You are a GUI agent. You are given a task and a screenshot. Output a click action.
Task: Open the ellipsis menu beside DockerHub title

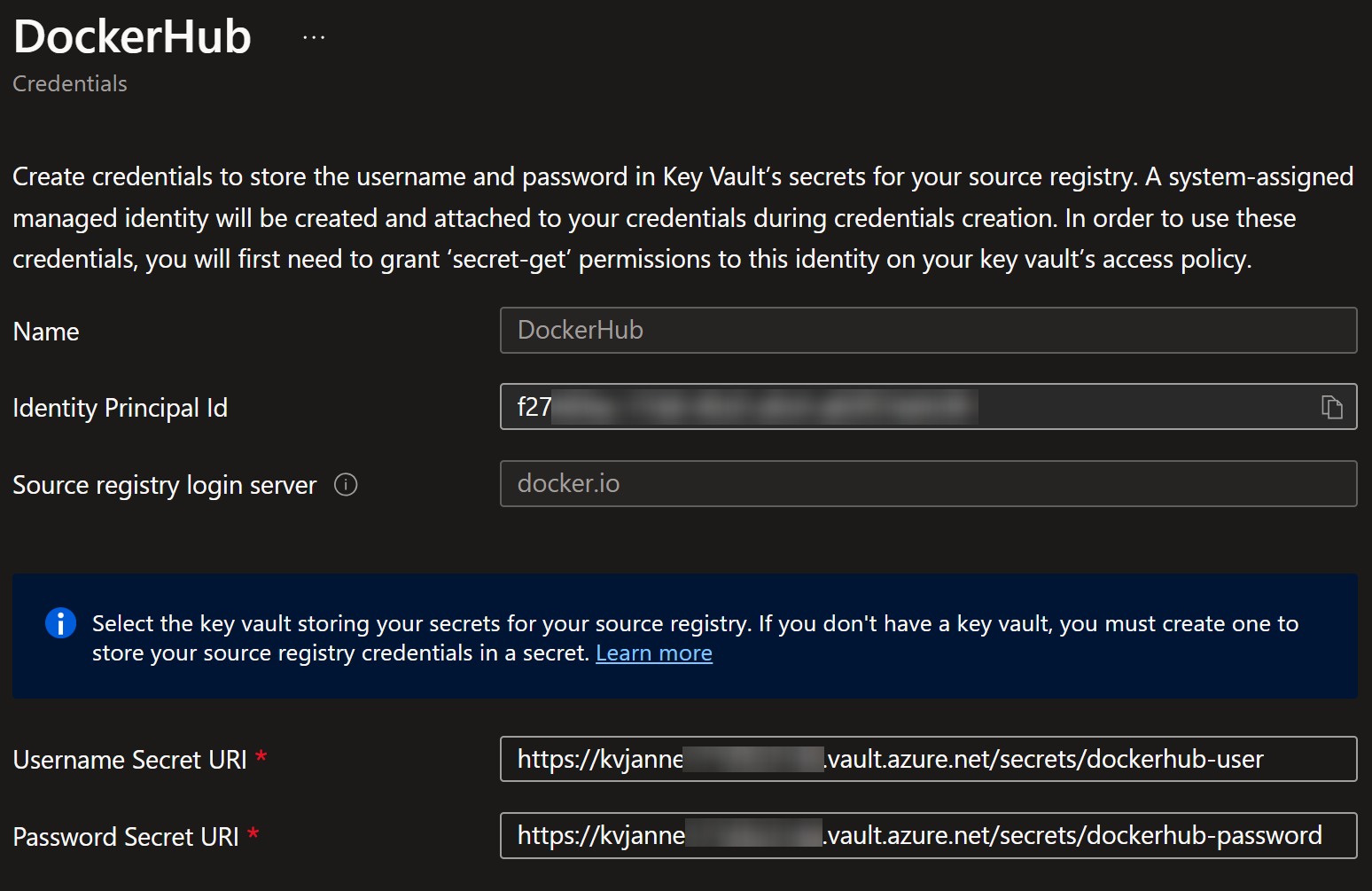pyautogui.click(x=314, y=37)
